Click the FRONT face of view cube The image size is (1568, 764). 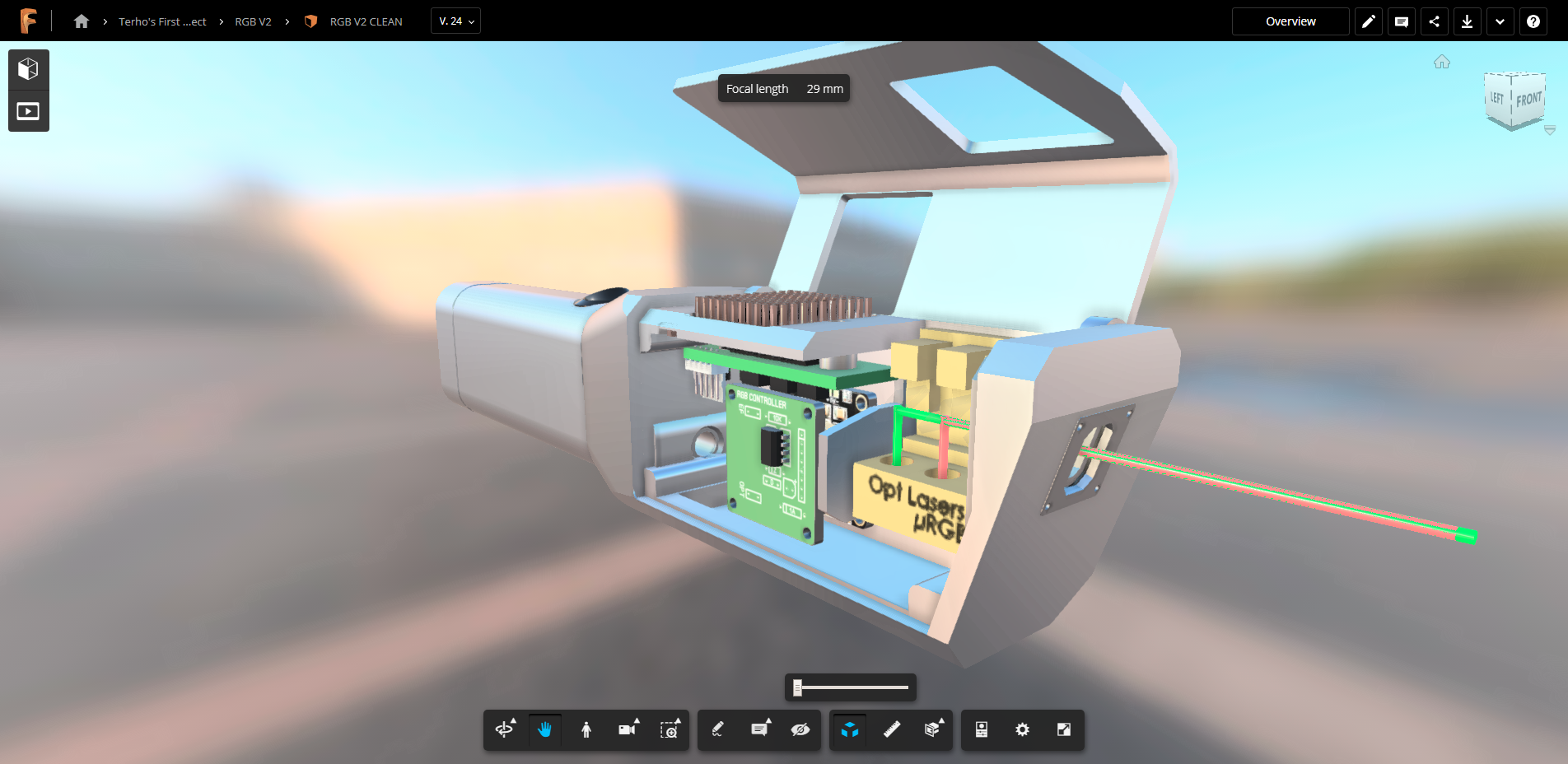1528,100
